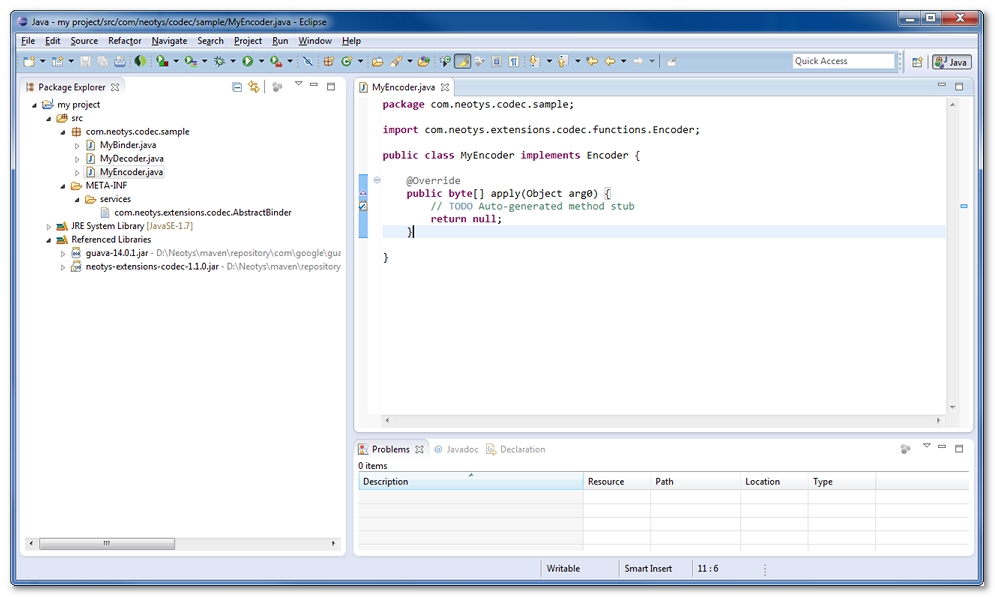Click the Back navigation arrow icon
The width and height of the screenshot is (995, 597).
tap(607, 62)
